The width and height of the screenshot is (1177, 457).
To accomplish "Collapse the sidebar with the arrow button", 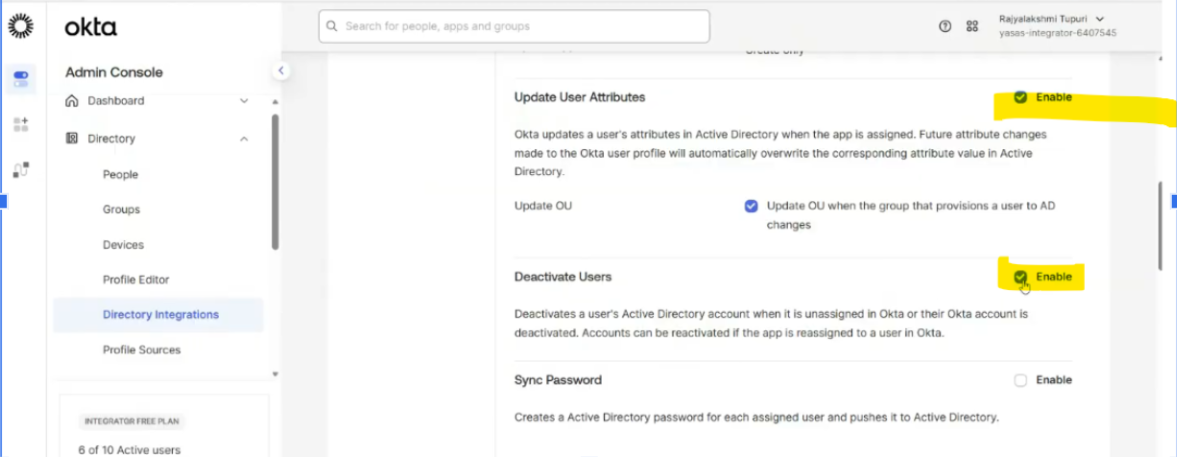I will coord(281,70).
